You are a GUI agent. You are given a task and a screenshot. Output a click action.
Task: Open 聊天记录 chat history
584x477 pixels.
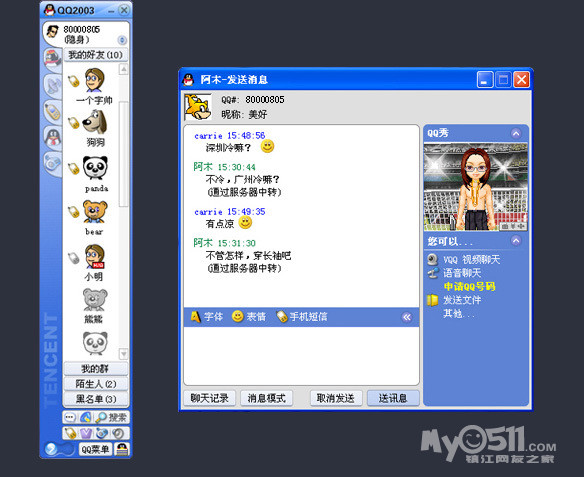(x=210, y=398)
